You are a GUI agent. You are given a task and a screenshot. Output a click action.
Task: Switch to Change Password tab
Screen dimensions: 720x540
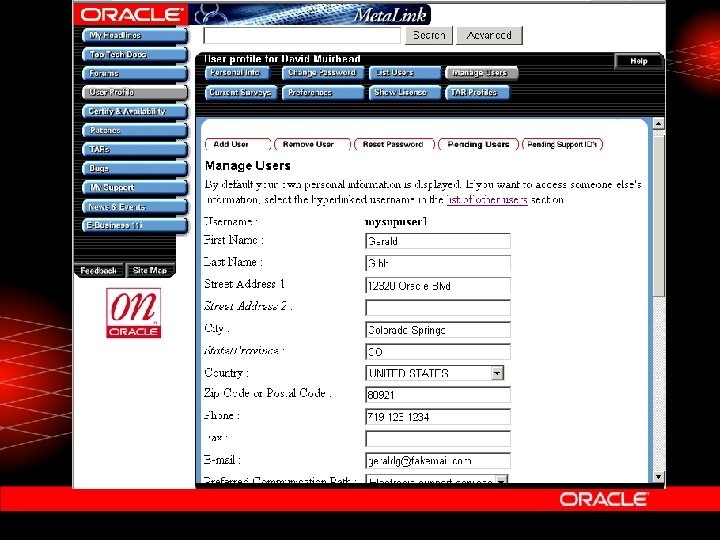coord(323,73)
